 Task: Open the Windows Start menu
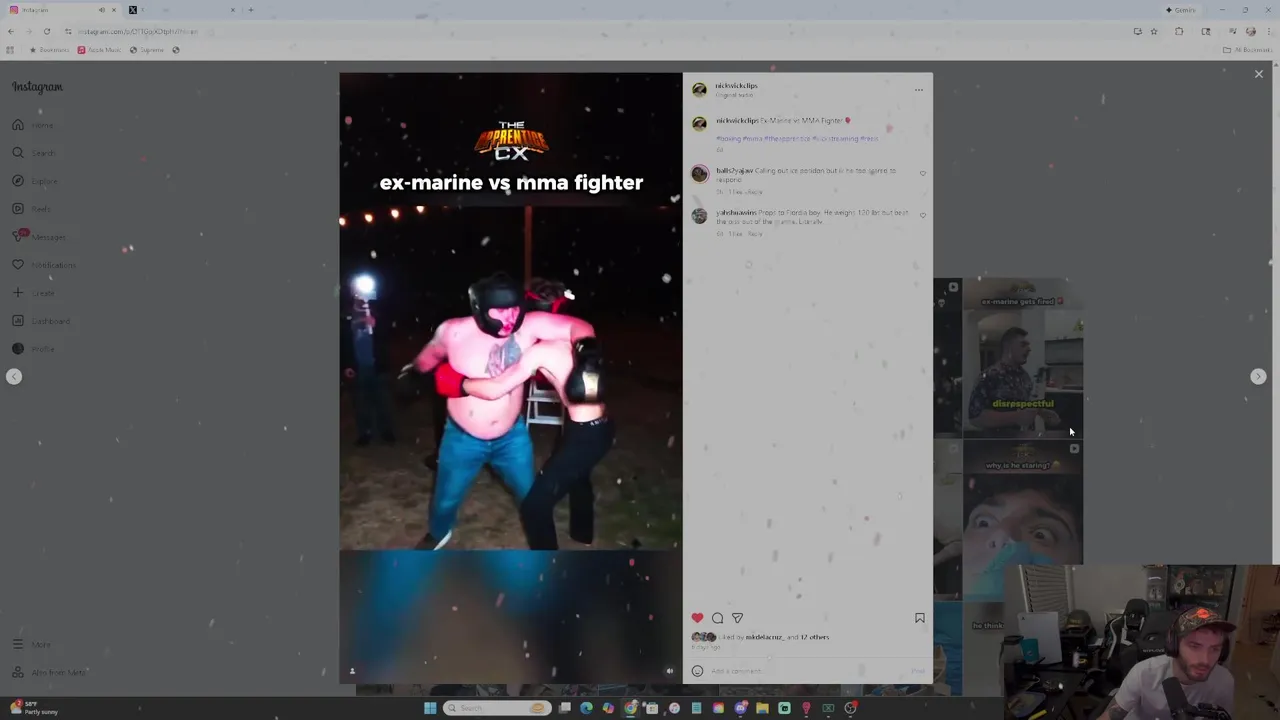tap(430, 708)
